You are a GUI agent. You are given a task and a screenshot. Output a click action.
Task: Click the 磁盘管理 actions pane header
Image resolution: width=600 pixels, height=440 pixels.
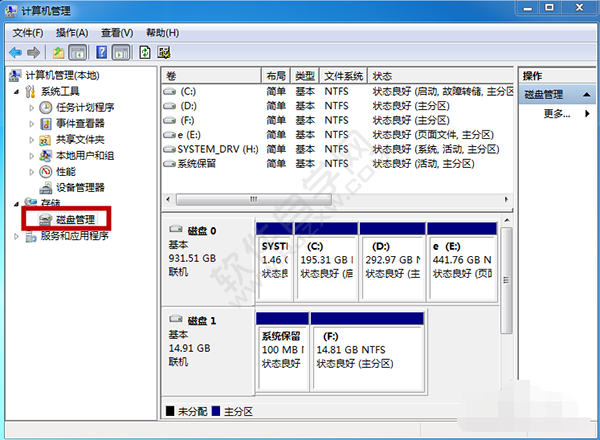557,95
